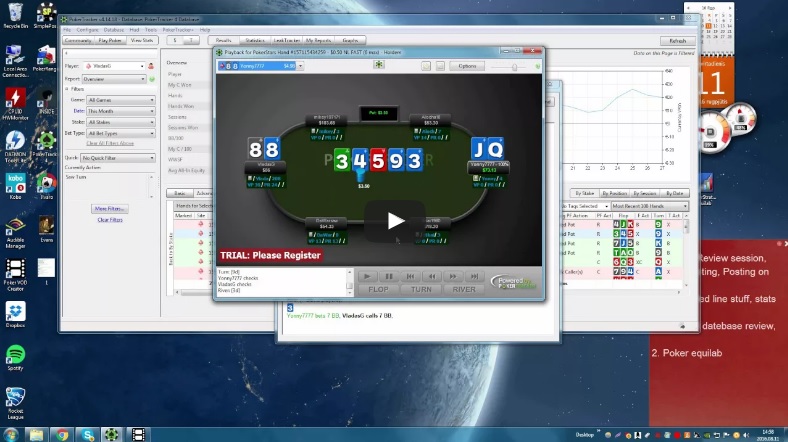
Task: Click the second small square icon left of Options
Action: (440, 66)
